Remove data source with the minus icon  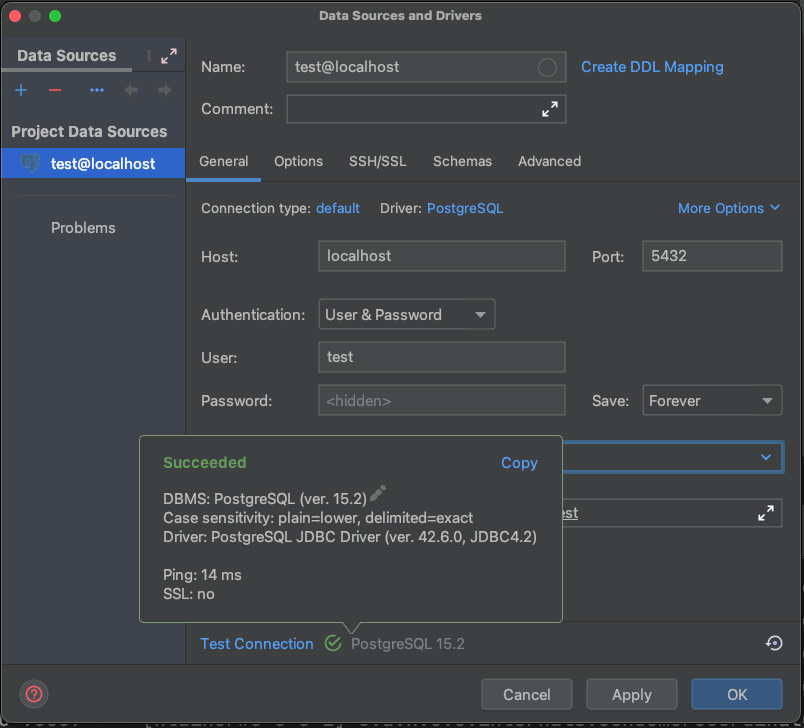click(55, 91)
